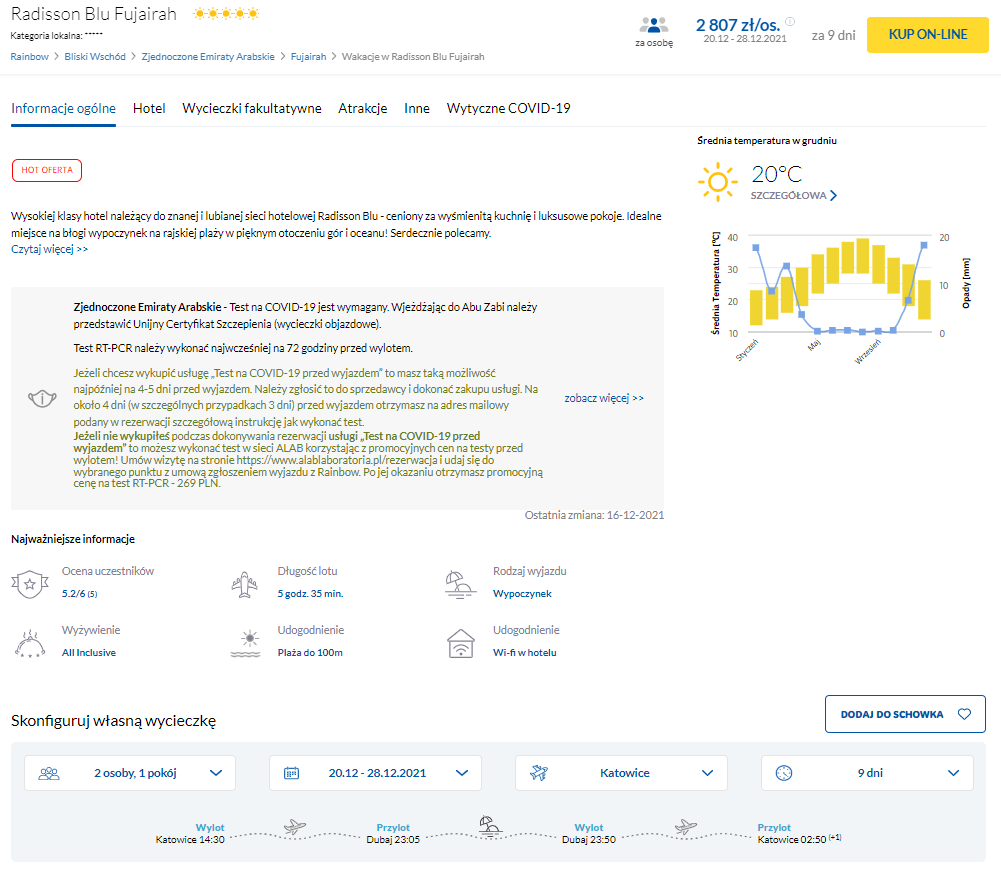Select the Wytyczne COVID-19 tab
This screenshot has width=1001, height=875.
click(508, 108)
